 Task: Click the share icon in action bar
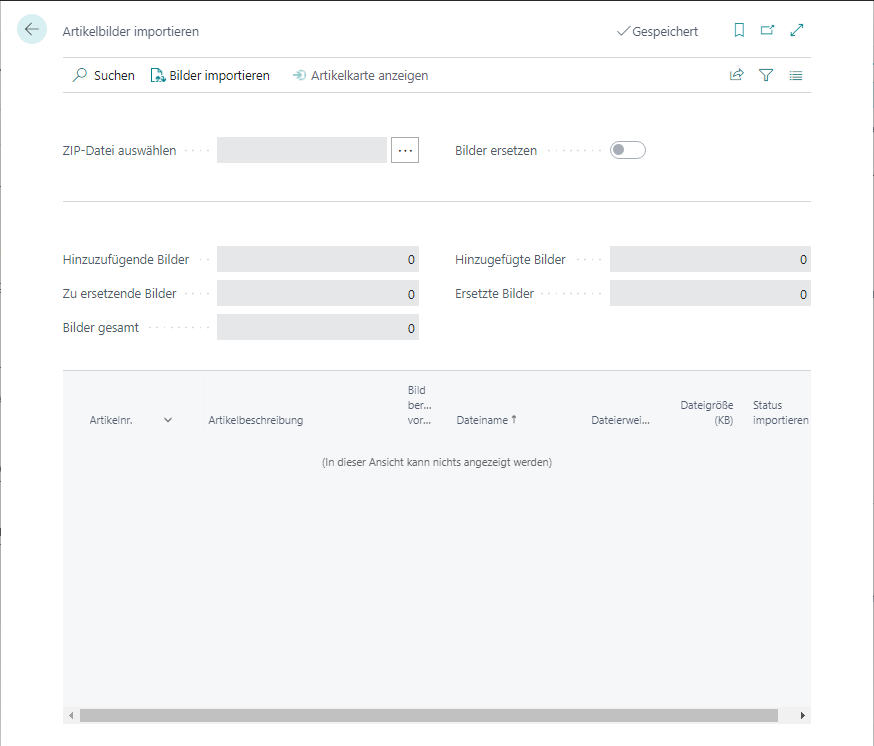(737, 75)
